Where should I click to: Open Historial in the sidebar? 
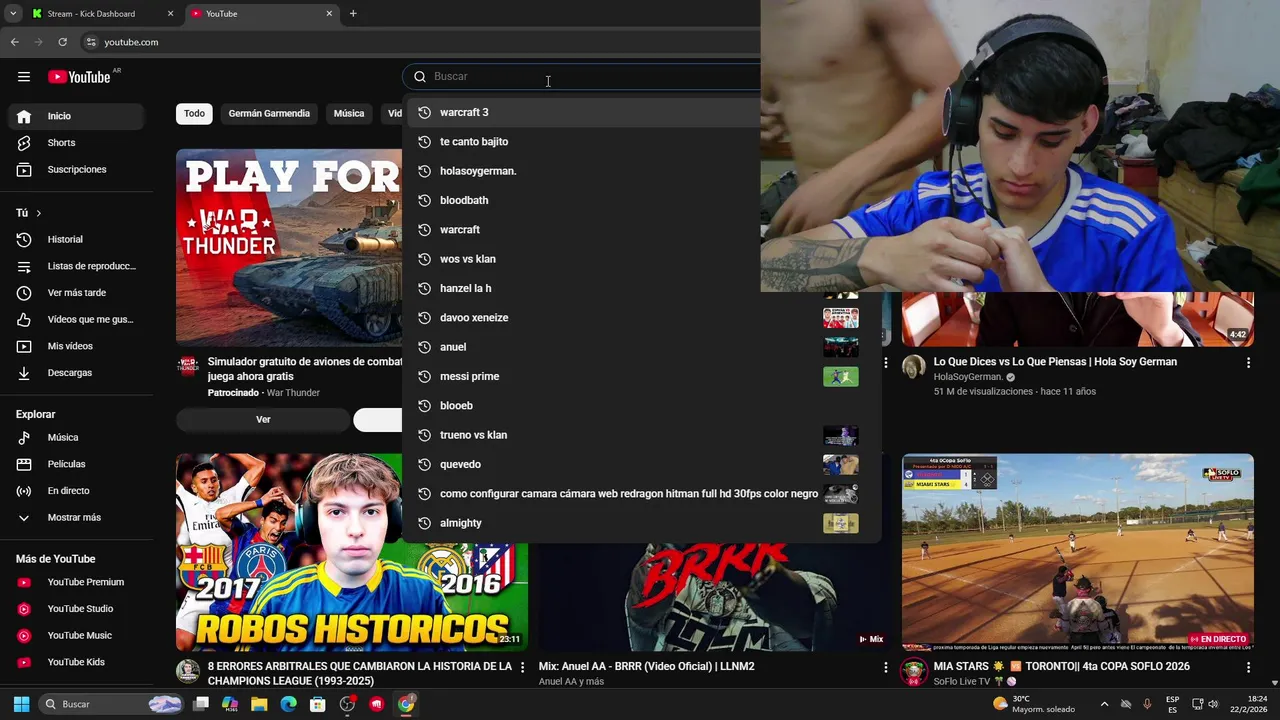point(76,239)
